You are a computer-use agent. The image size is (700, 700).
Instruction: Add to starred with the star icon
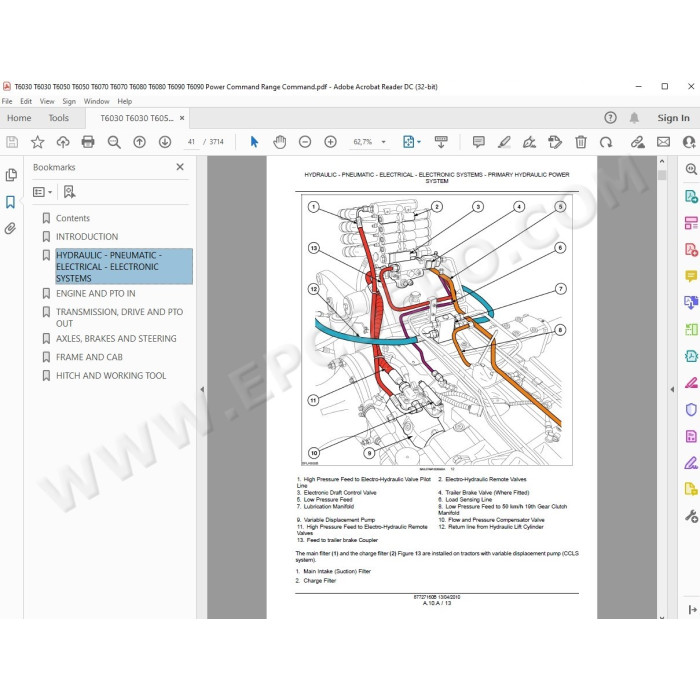click(x=38, y=142)
